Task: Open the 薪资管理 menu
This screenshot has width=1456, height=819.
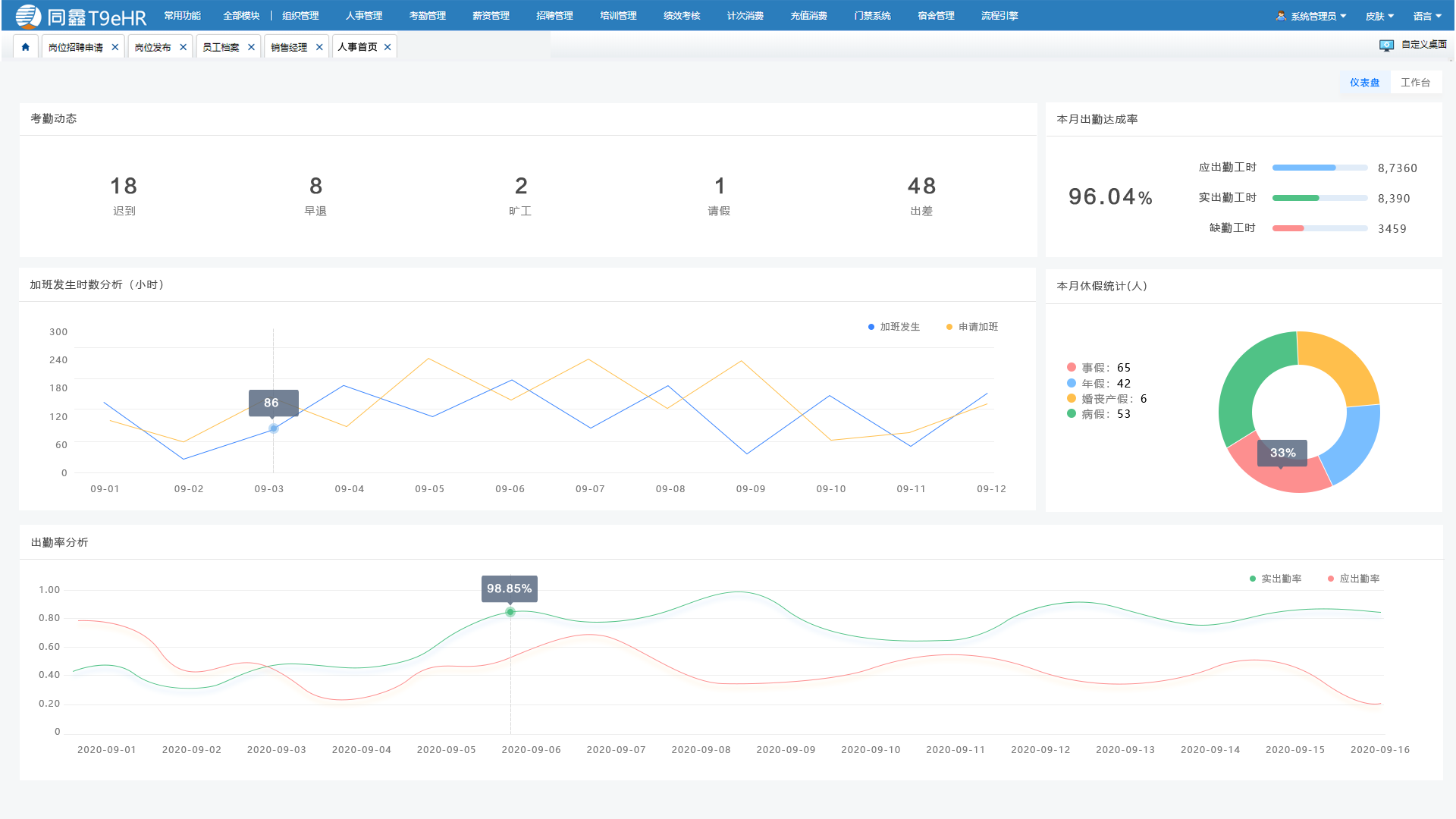Action: [491, 16]
